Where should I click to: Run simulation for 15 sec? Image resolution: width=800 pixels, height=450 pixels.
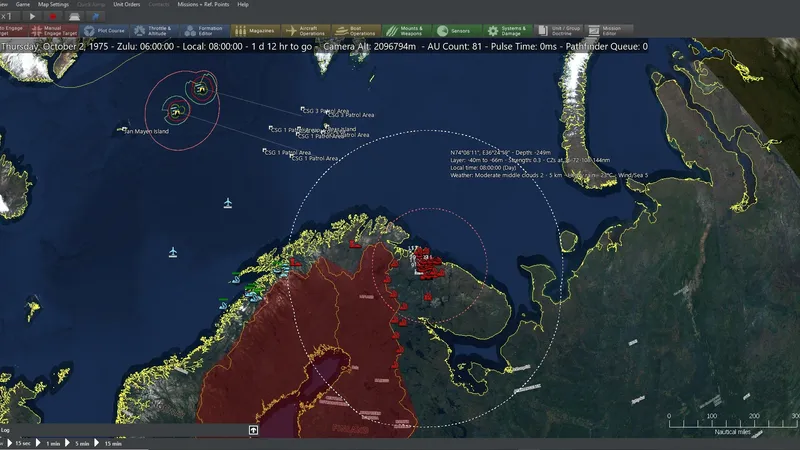[21, 443]
